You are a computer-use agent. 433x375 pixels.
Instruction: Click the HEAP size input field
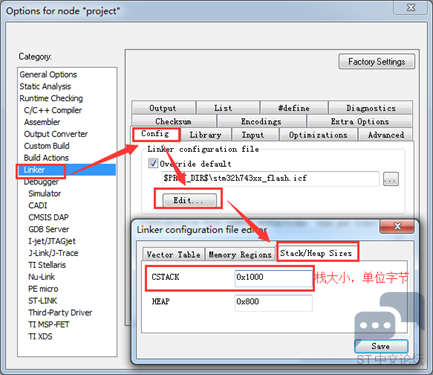point(273,302)
